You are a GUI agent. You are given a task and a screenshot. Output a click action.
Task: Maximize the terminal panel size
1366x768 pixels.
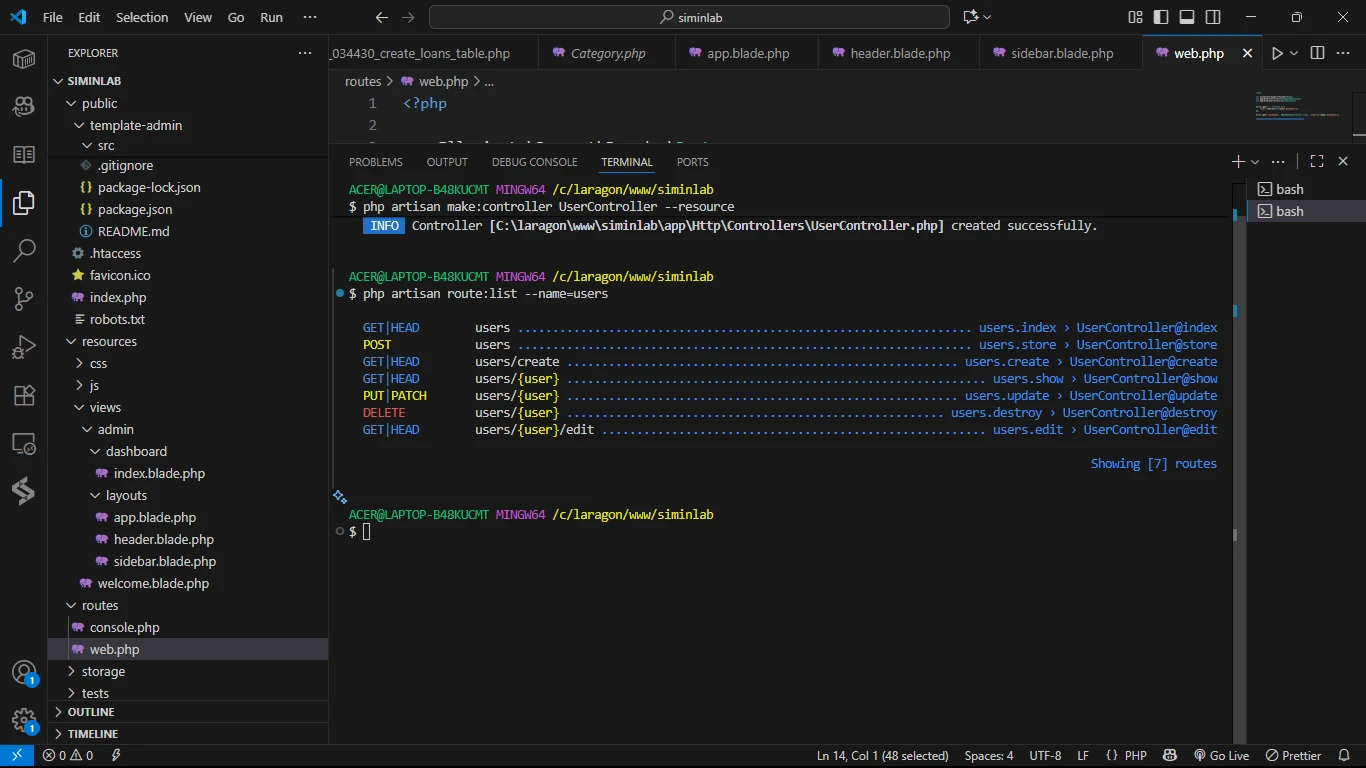coord(1317,161)
